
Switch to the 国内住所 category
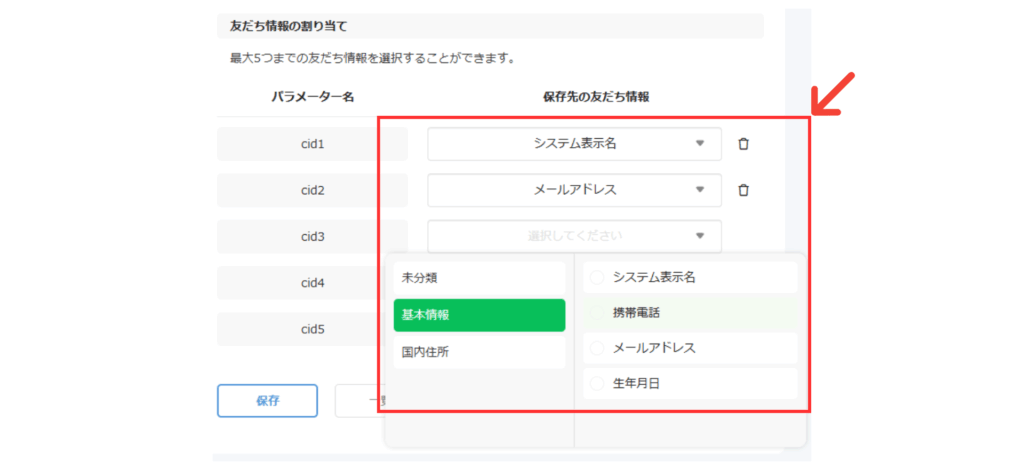point(479,352)
